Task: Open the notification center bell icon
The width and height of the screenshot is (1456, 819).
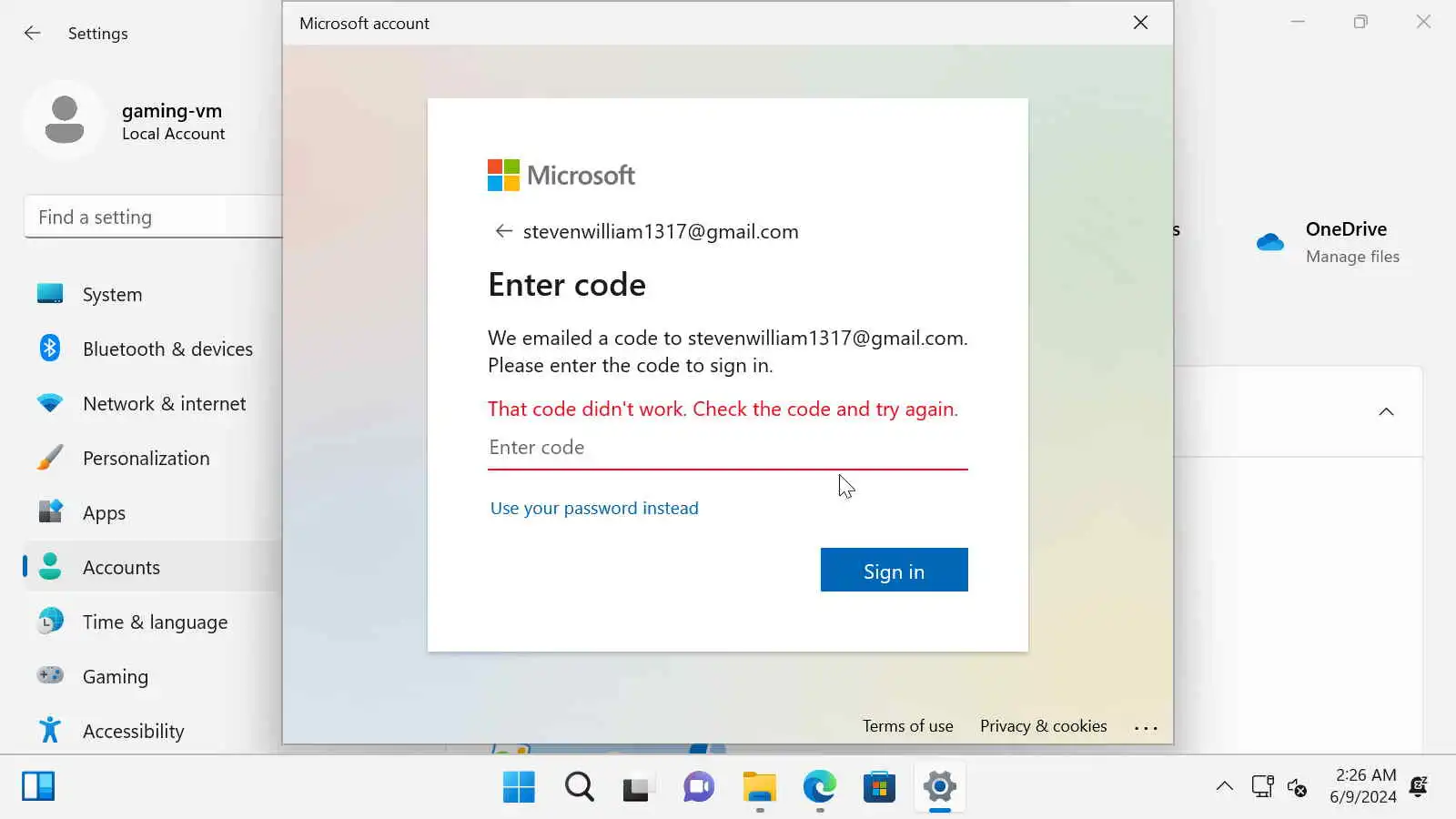Action: click(1418, 786)
